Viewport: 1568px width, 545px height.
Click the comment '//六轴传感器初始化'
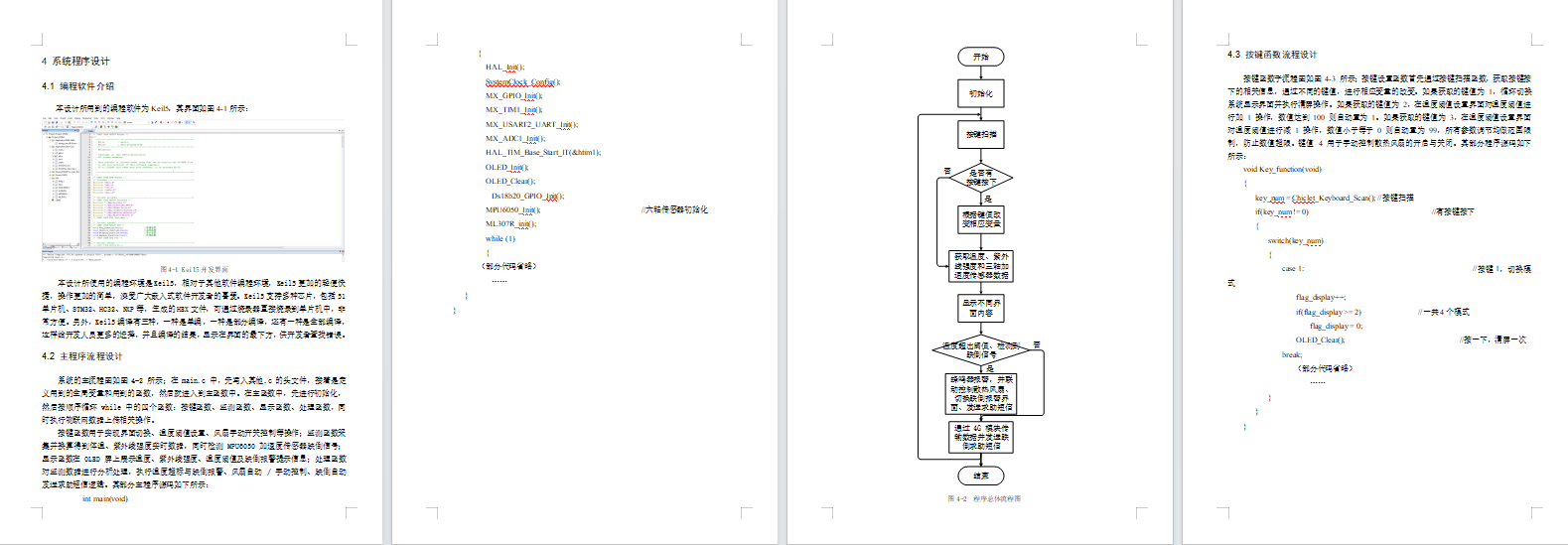pyautogui.click(x=674, y=210)
